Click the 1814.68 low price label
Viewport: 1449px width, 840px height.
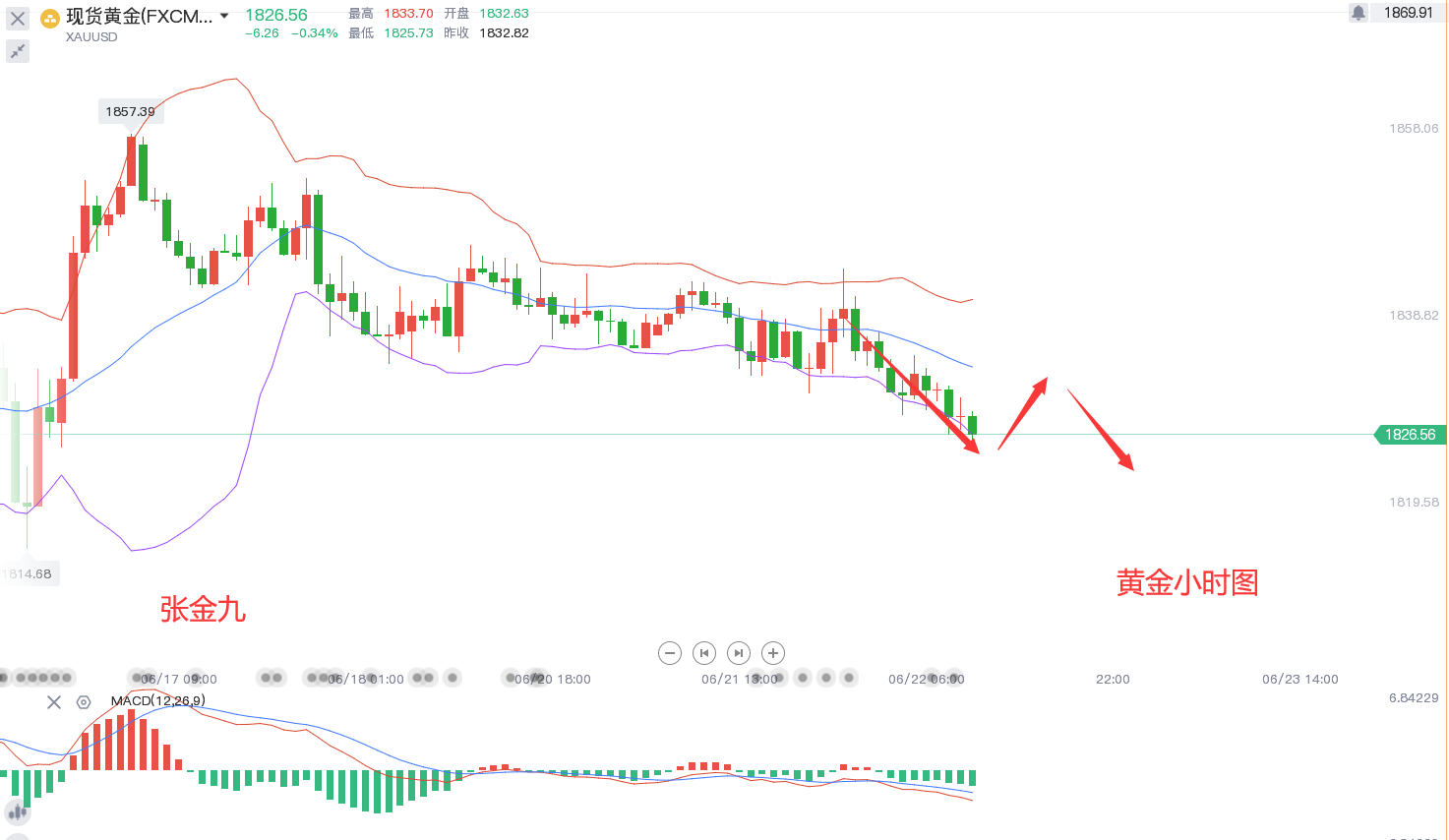pos(28,573)
